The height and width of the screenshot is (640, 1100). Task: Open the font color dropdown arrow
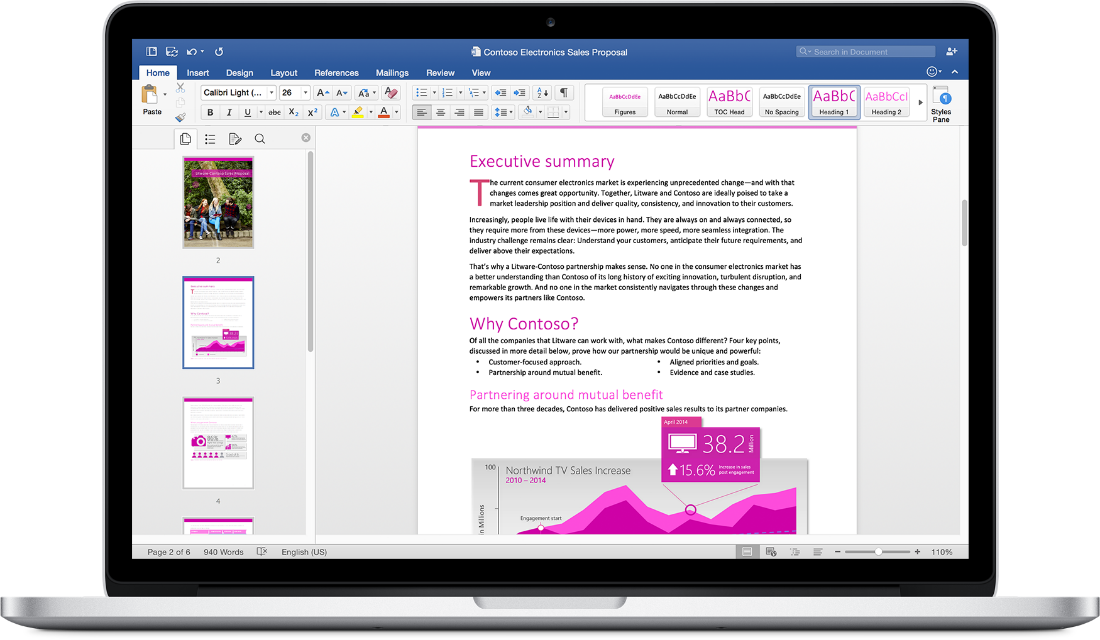point(395,111)
